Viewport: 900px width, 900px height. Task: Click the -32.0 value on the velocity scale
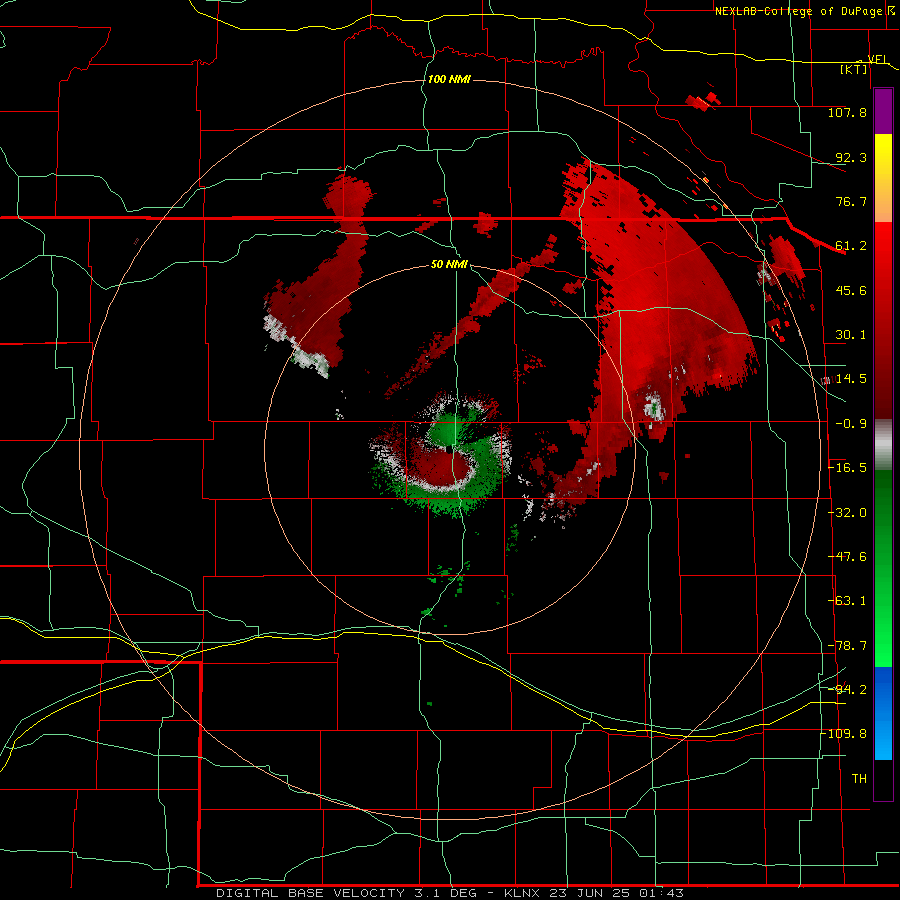pos(847,513)
